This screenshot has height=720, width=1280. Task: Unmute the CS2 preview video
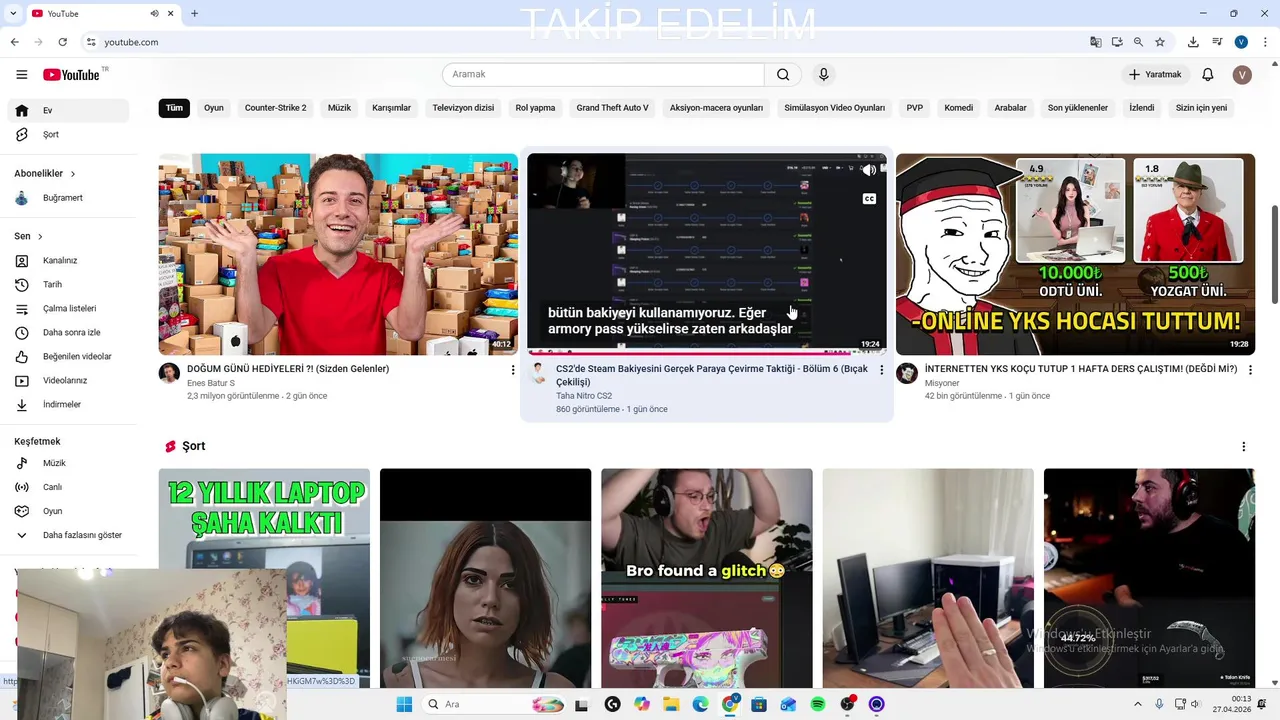[x=869, y=170]
